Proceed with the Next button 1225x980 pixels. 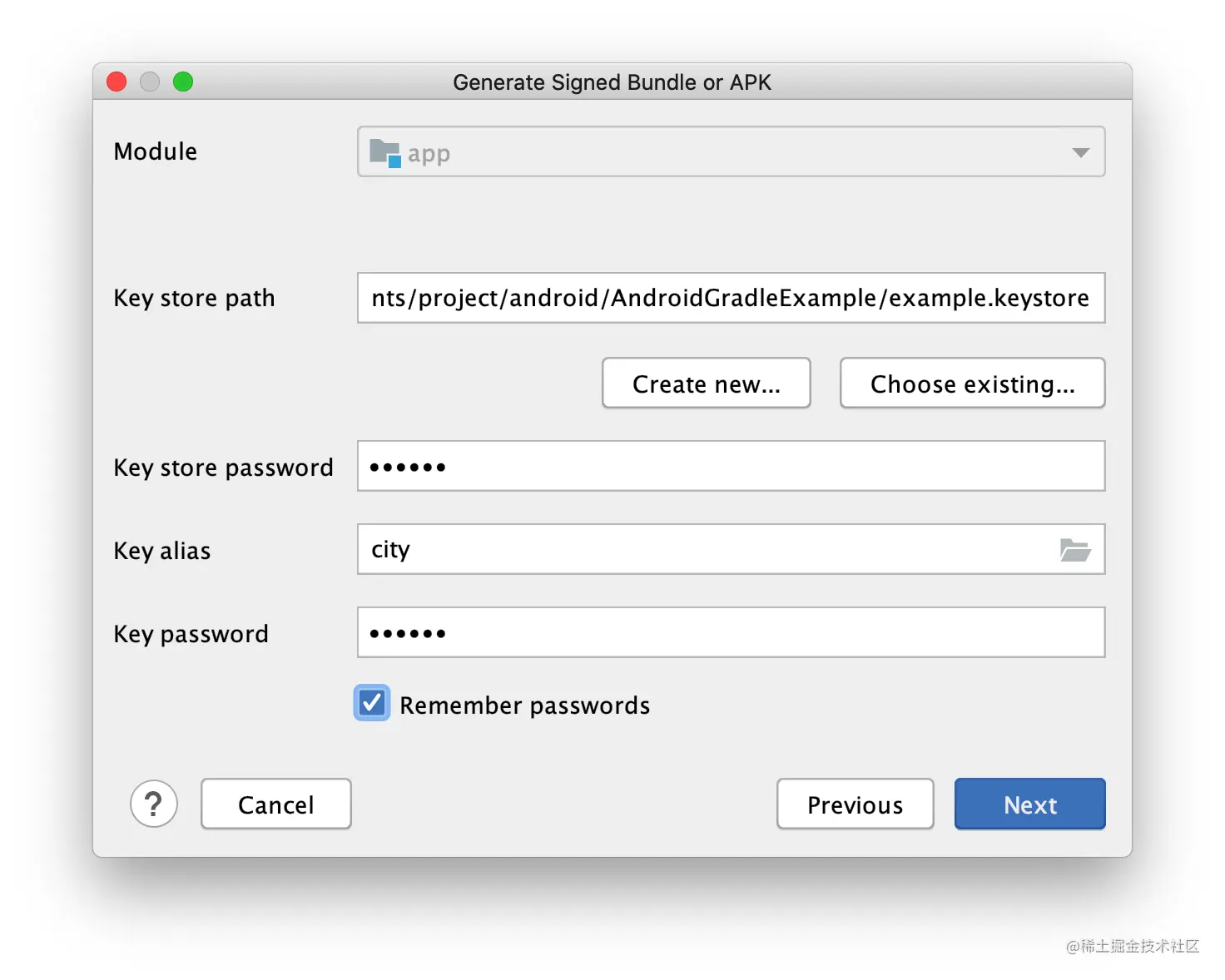click(1030, 804)
